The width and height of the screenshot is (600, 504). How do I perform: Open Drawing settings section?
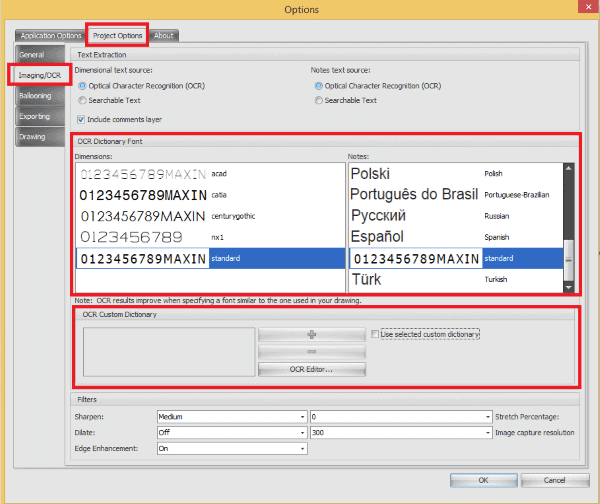coord(40,137)
